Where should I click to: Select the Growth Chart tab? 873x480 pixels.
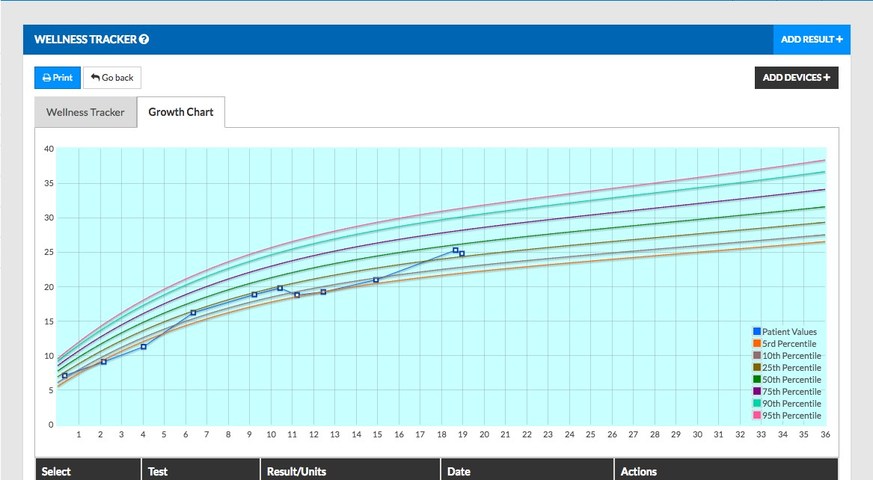pyautogui.click(x=181, y=112)
